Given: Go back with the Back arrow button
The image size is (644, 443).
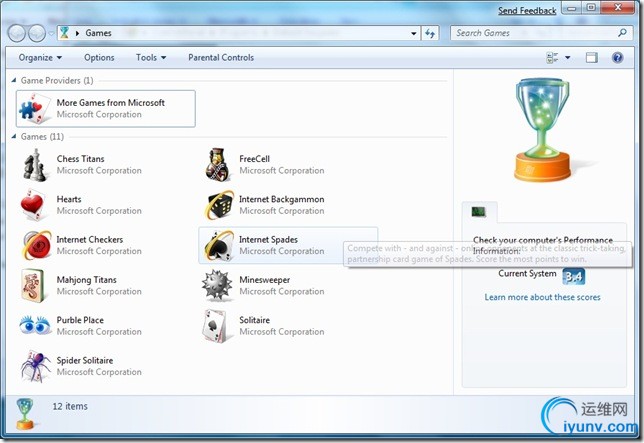Looking at the screenshot, I should [17, 33].
